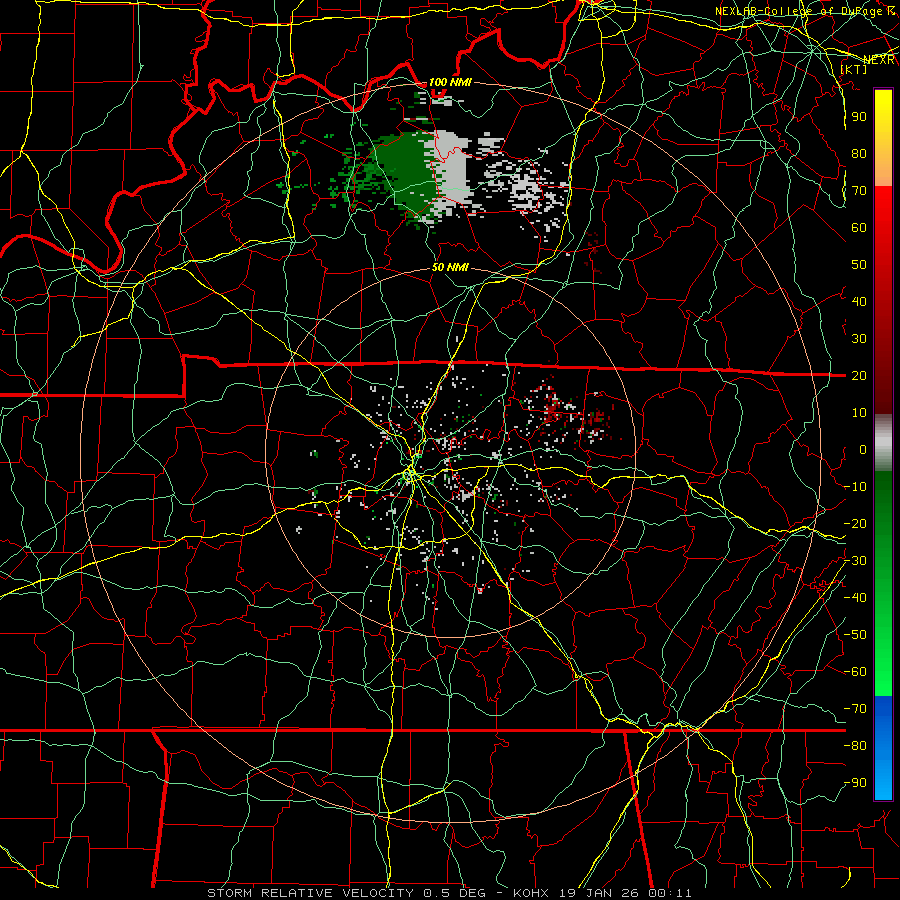Click the [KT] units label above the scale
This screenshot has height=900, width=900.
tap(853, 69)
